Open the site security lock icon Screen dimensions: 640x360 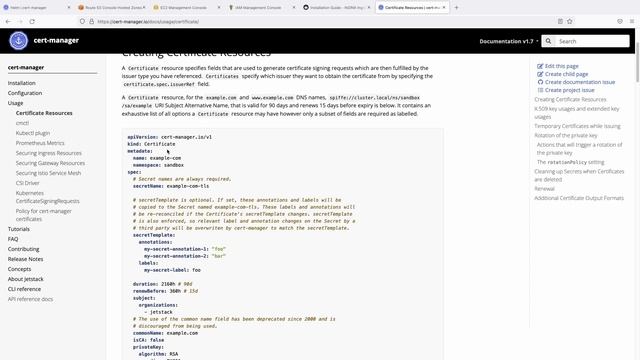[91, 21]
